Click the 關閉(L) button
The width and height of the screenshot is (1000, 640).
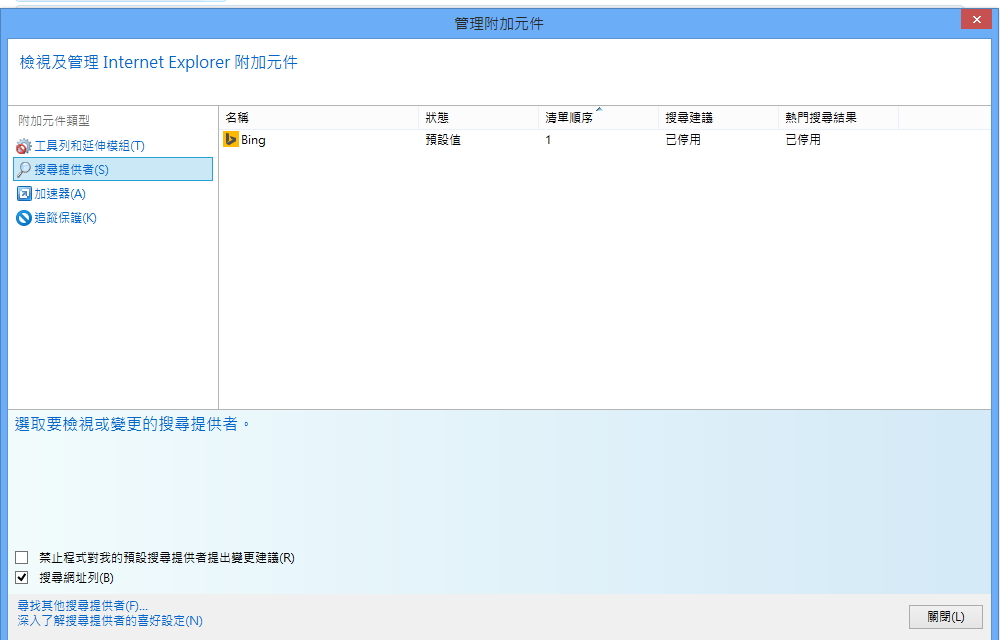coord(946,617)
